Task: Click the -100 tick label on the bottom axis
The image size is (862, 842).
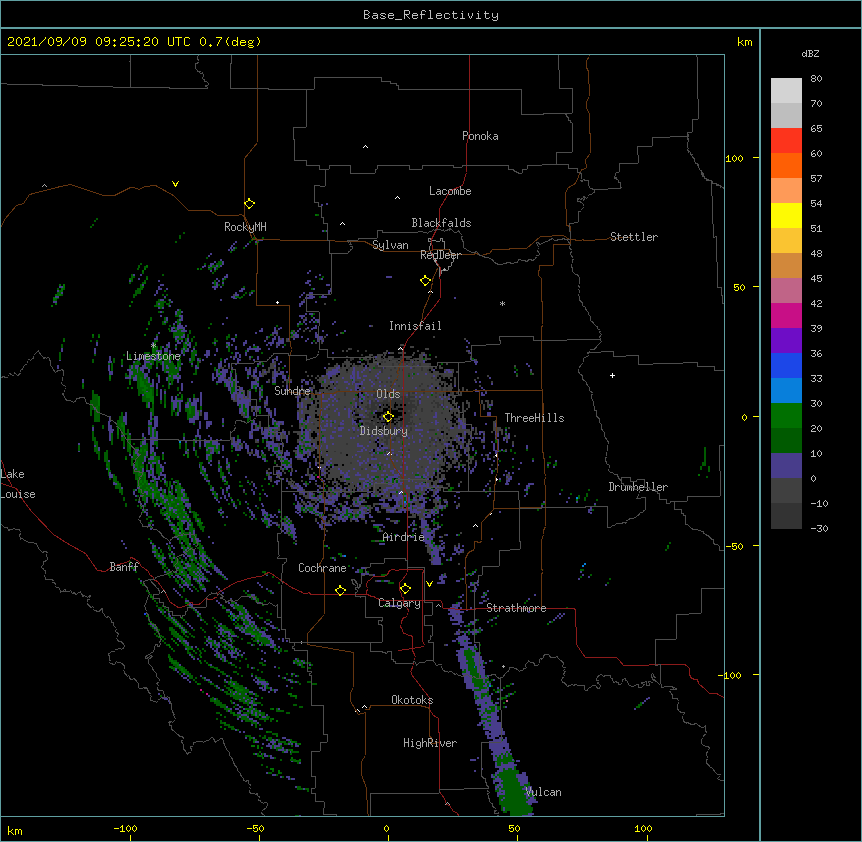Action: 125,828
